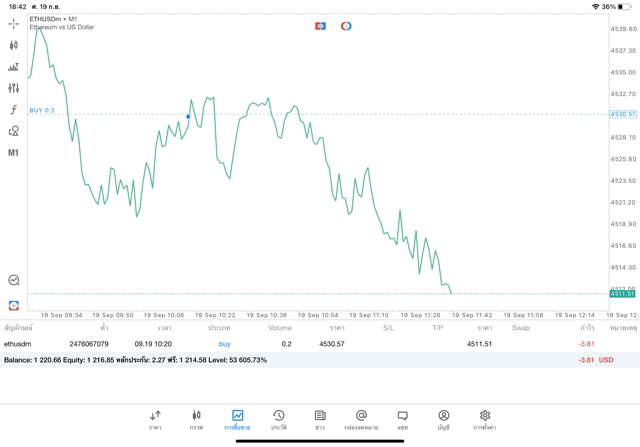Tap the BUY 0.2 order line label
Viewport: 640px width, 447px height.
[42, 110]
